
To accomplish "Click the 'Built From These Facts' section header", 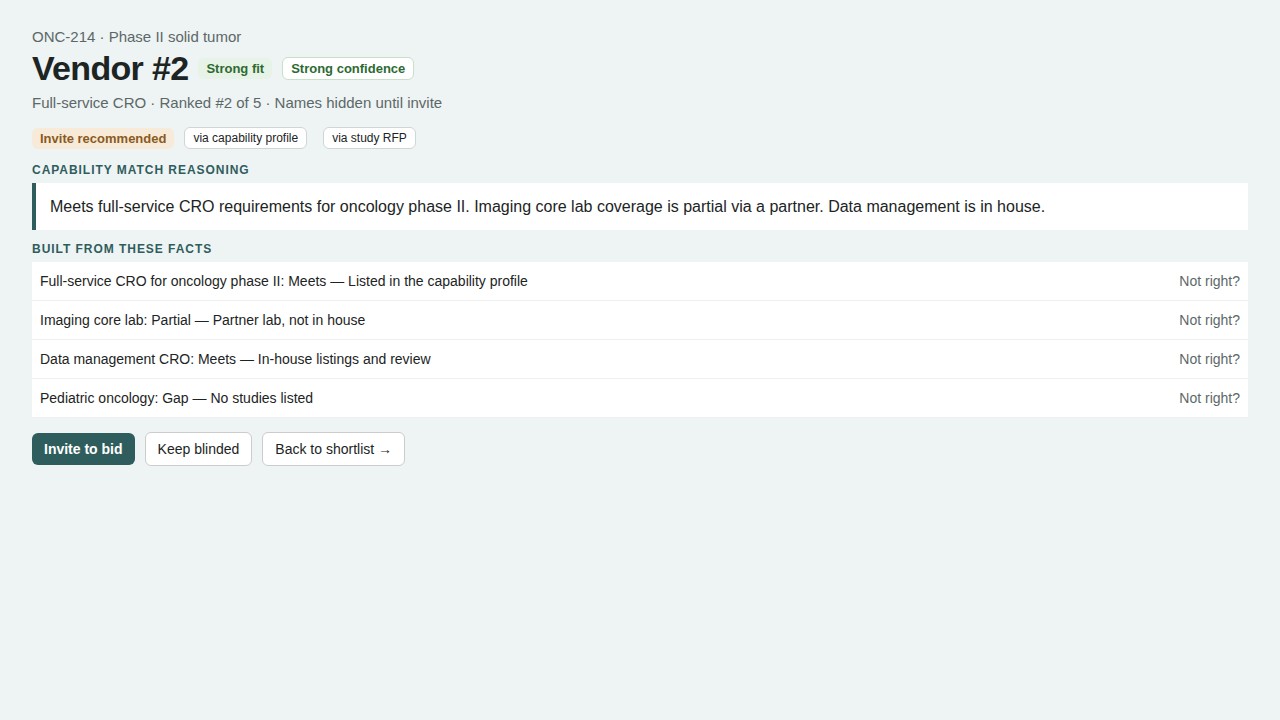I will coord(122,249).
